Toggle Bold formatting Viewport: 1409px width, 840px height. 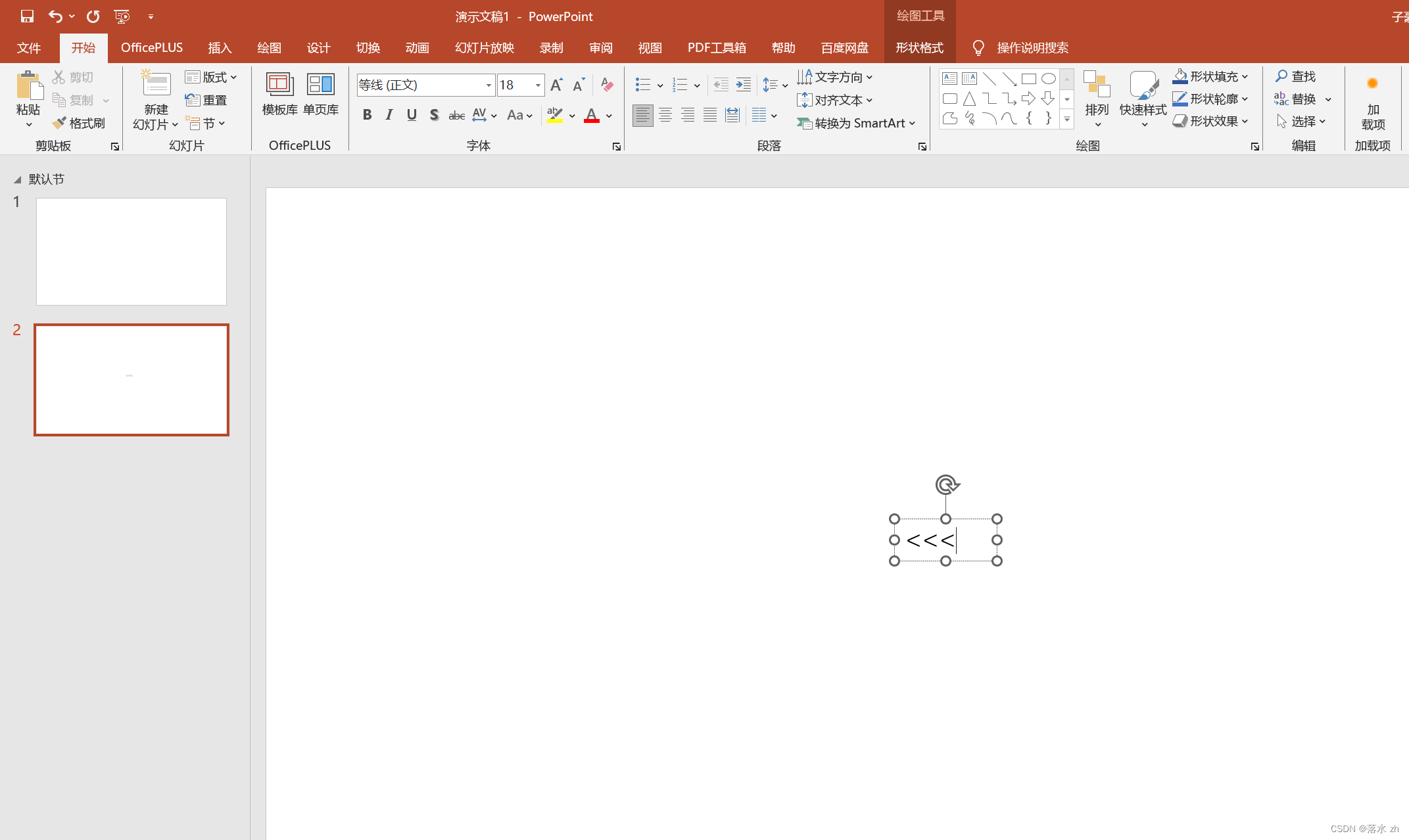pyautogui.click(x=367, y=115)
